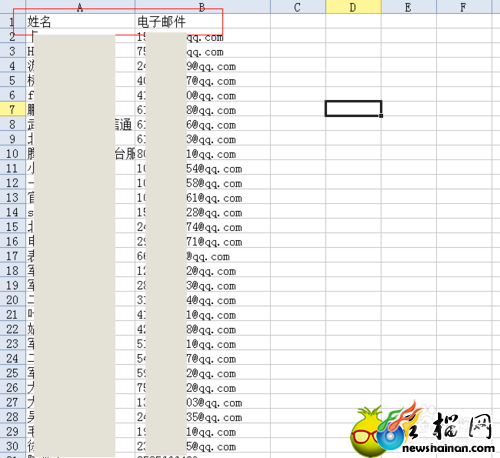Select row 7 header
Screen dimensions: 500x458
pyautogui.click(x=13, y=109)
